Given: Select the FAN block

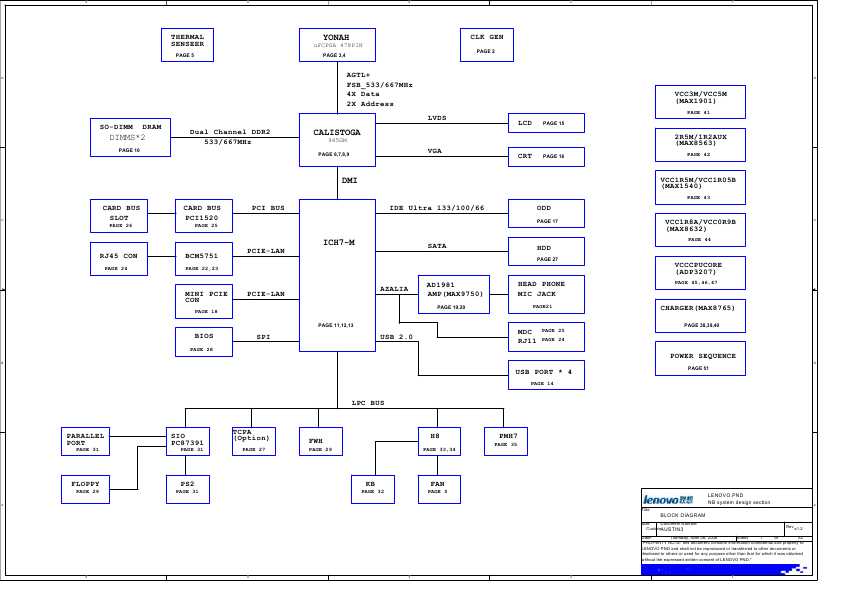Looking at the screenshot, I should 439,489.
